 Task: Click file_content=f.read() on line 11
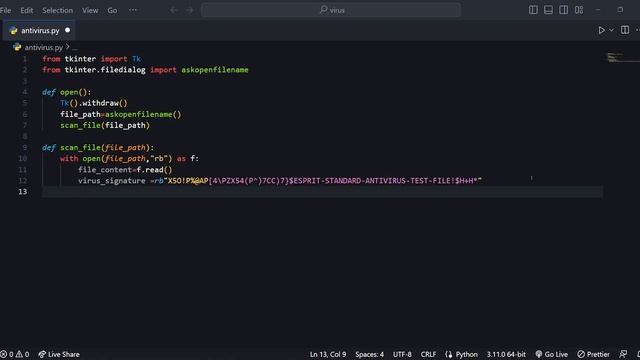tap(125, 170)
